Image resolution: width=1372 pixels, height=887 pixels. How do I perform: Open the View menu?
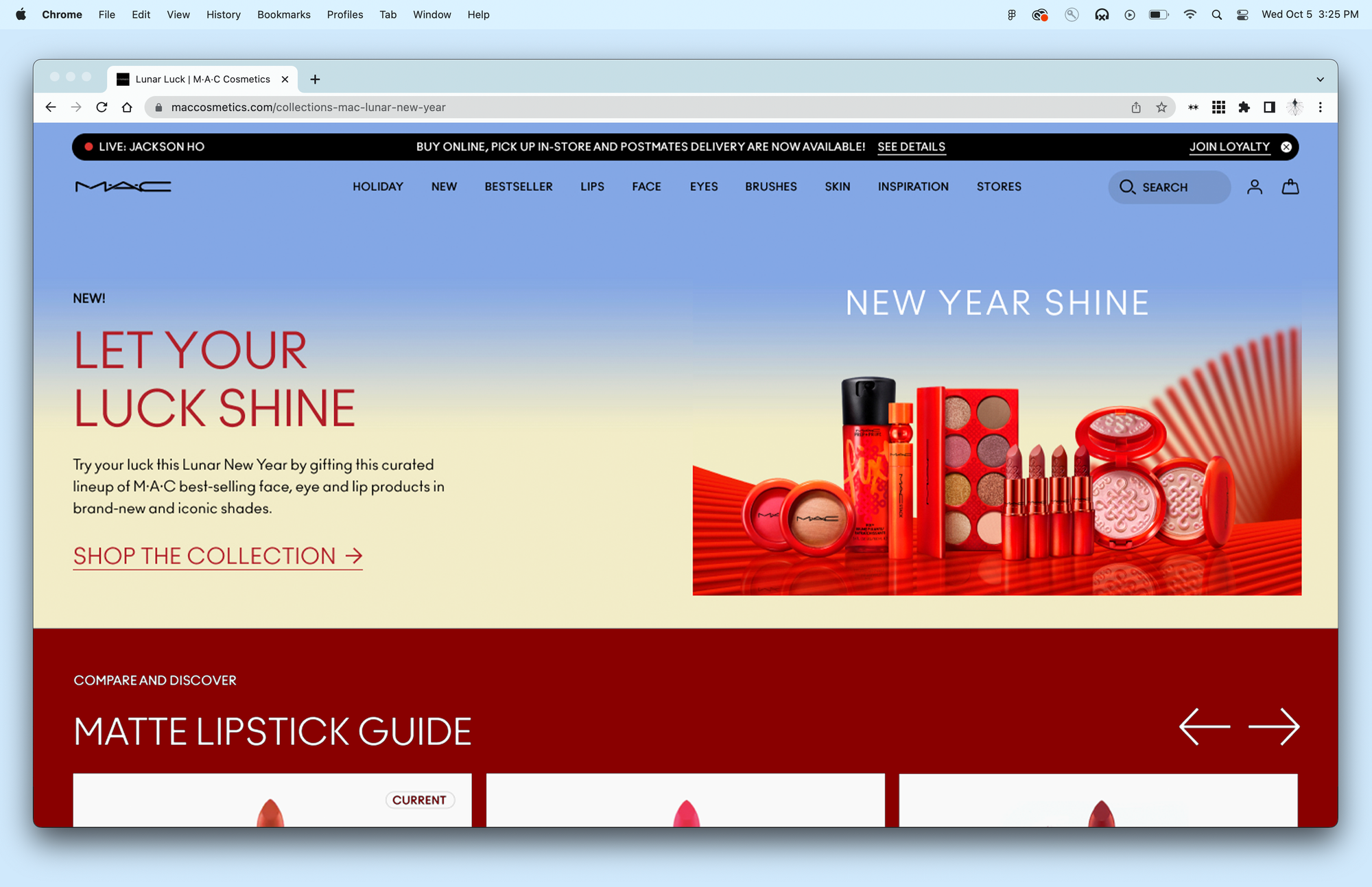[178, 14]
